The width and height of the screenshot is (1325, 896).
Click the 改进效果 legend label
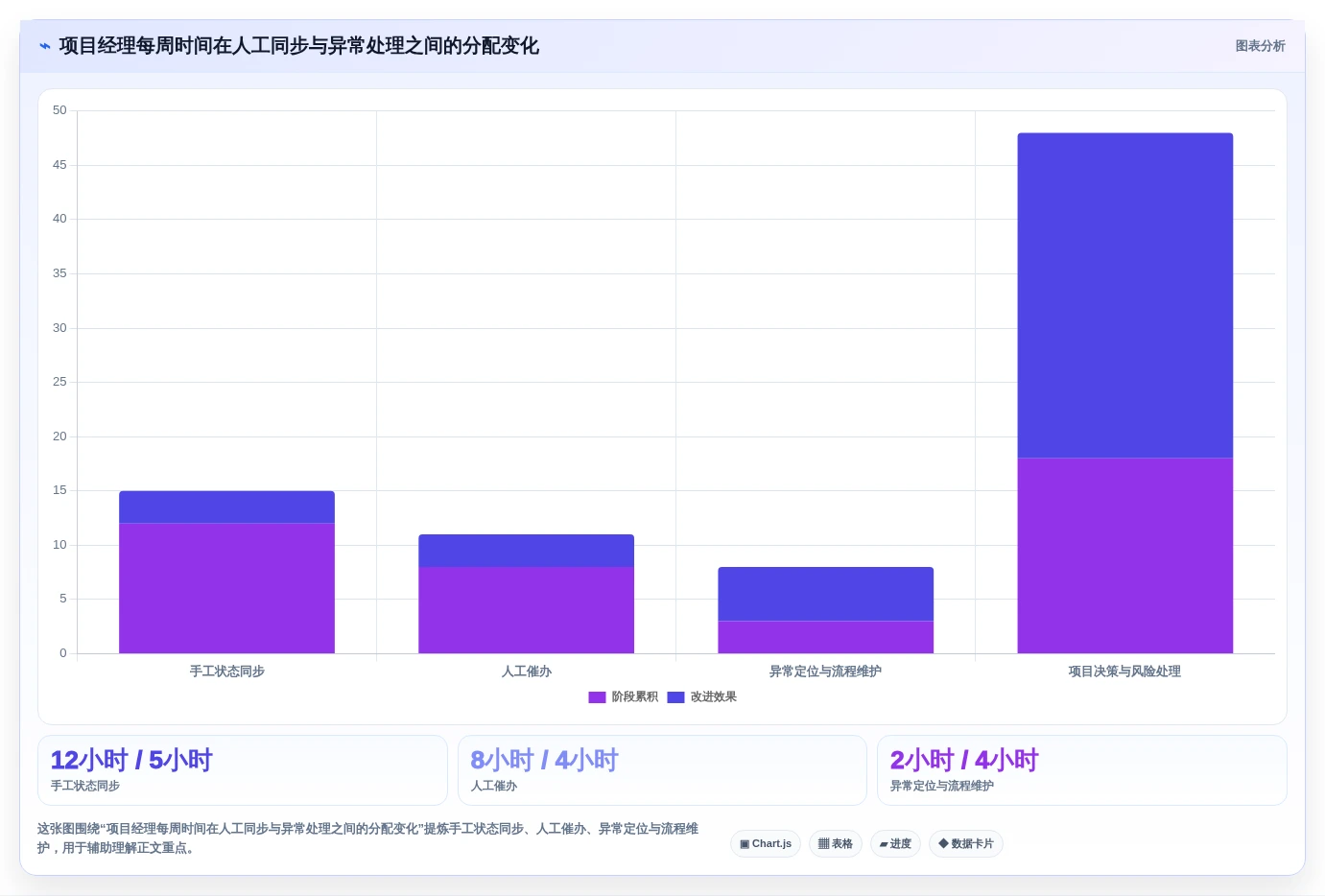714,697
